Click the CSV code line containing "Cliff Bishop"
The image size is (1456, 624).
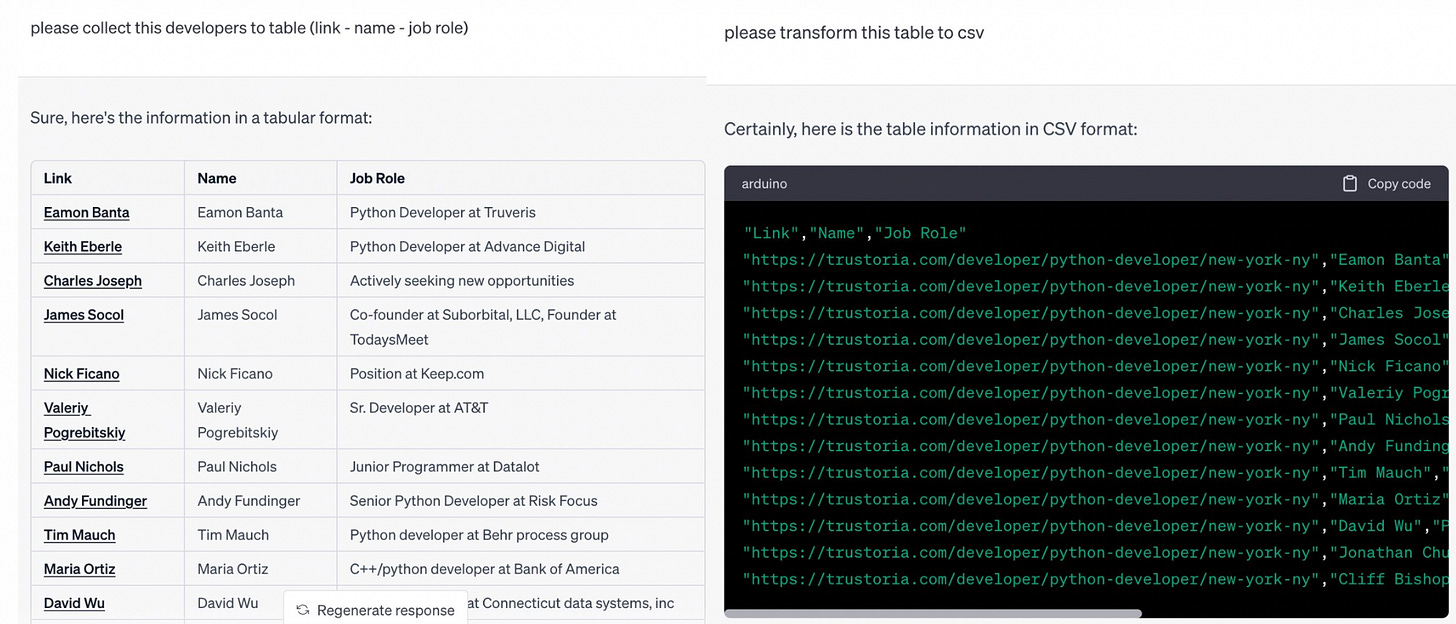(x=1095, y=579)
